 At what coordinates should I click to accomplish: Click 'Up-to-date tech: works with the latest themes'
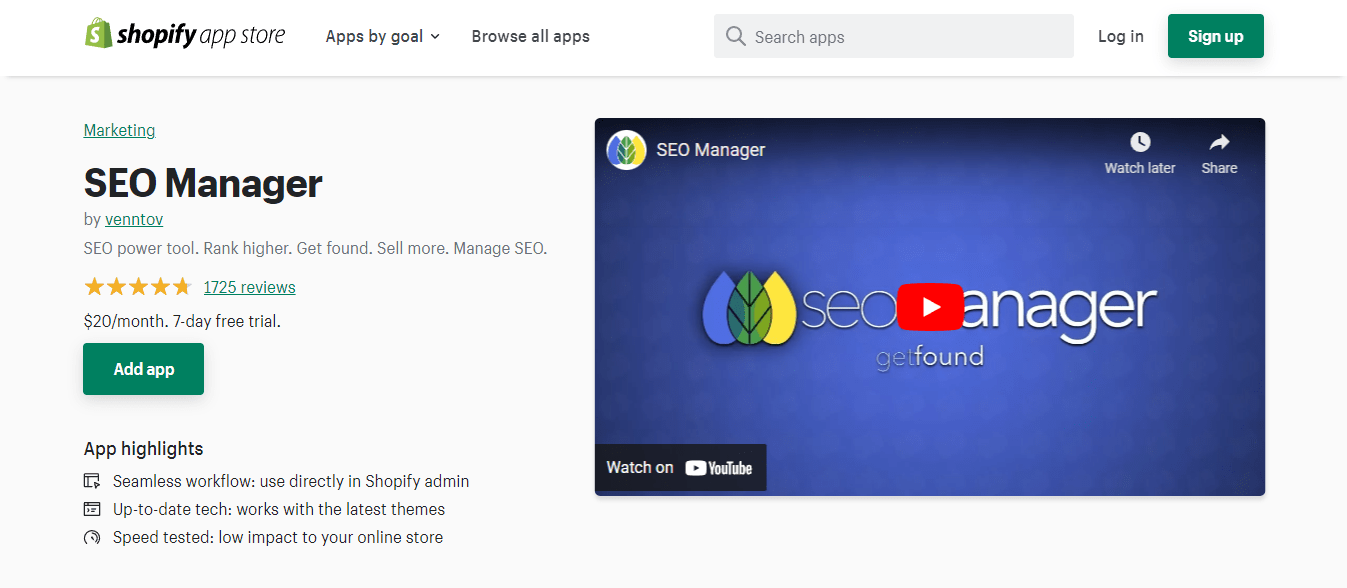(279, 509)
